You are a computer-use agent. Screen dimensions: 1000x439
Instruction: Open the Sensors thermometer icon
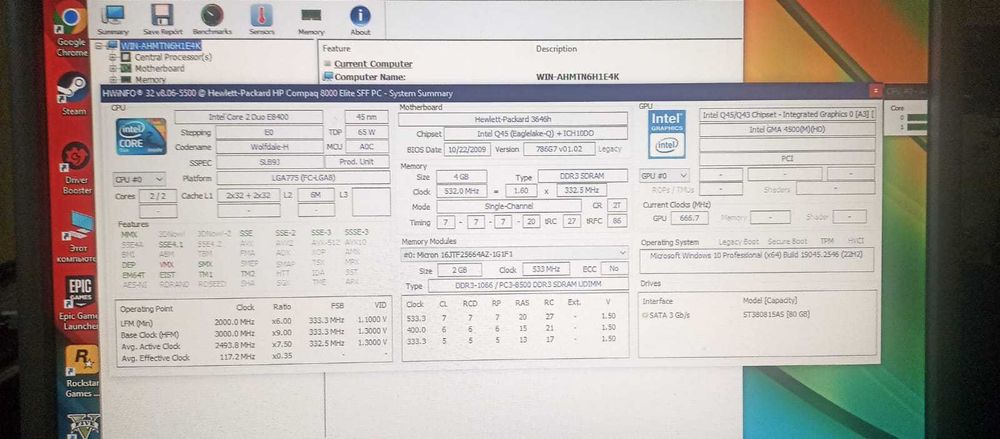coord(261,19)
